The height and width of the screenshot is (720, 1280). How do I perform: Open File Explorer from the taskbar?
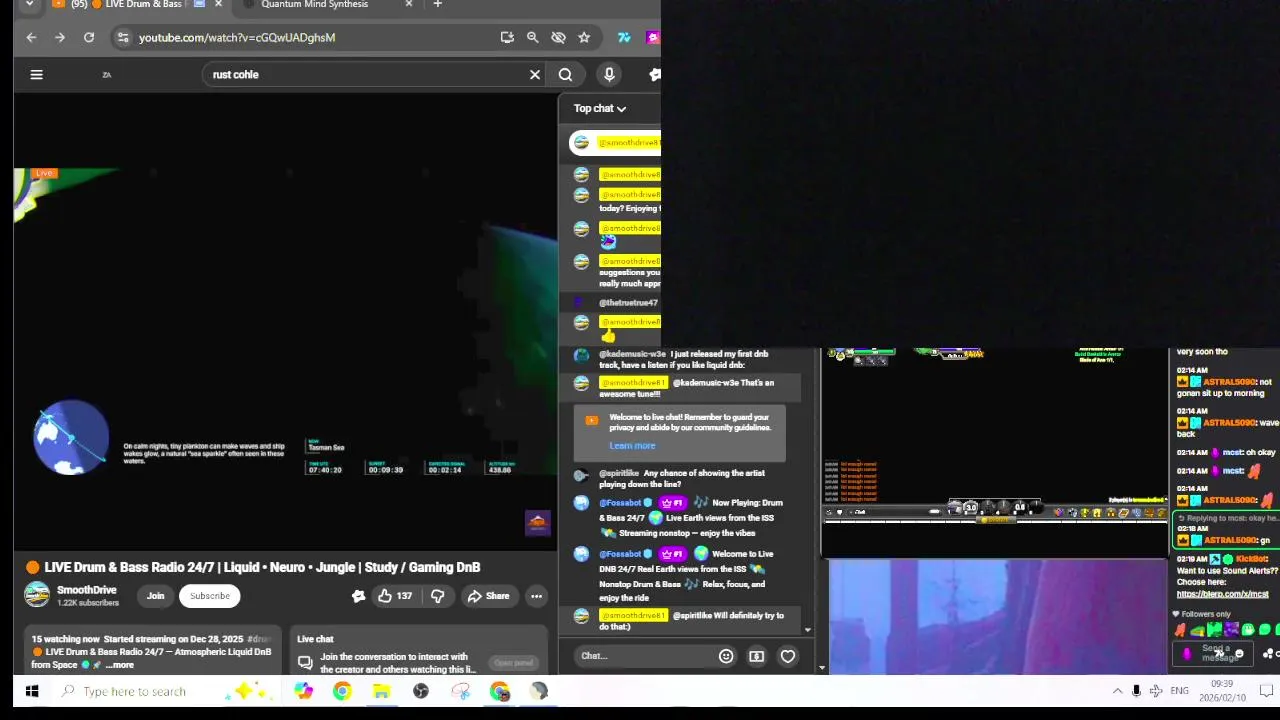(381, 691)
